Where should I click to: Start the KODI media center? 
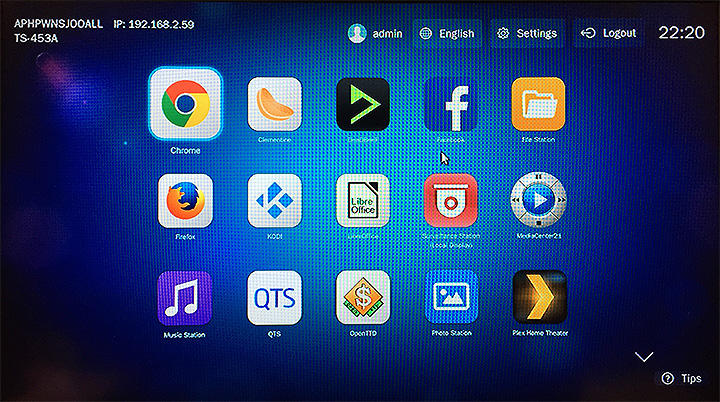point(274,200)
